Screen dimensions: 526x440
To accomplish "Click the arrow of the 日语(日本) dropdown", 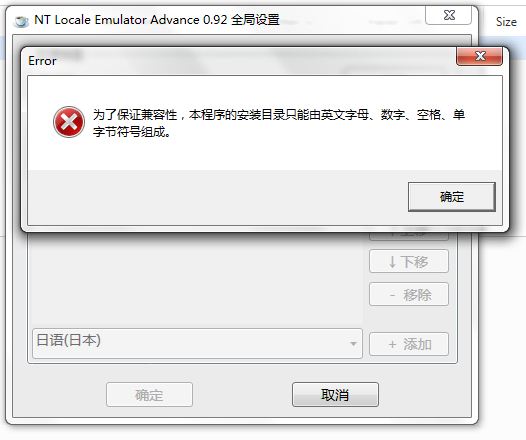I will tap(353, 344).
